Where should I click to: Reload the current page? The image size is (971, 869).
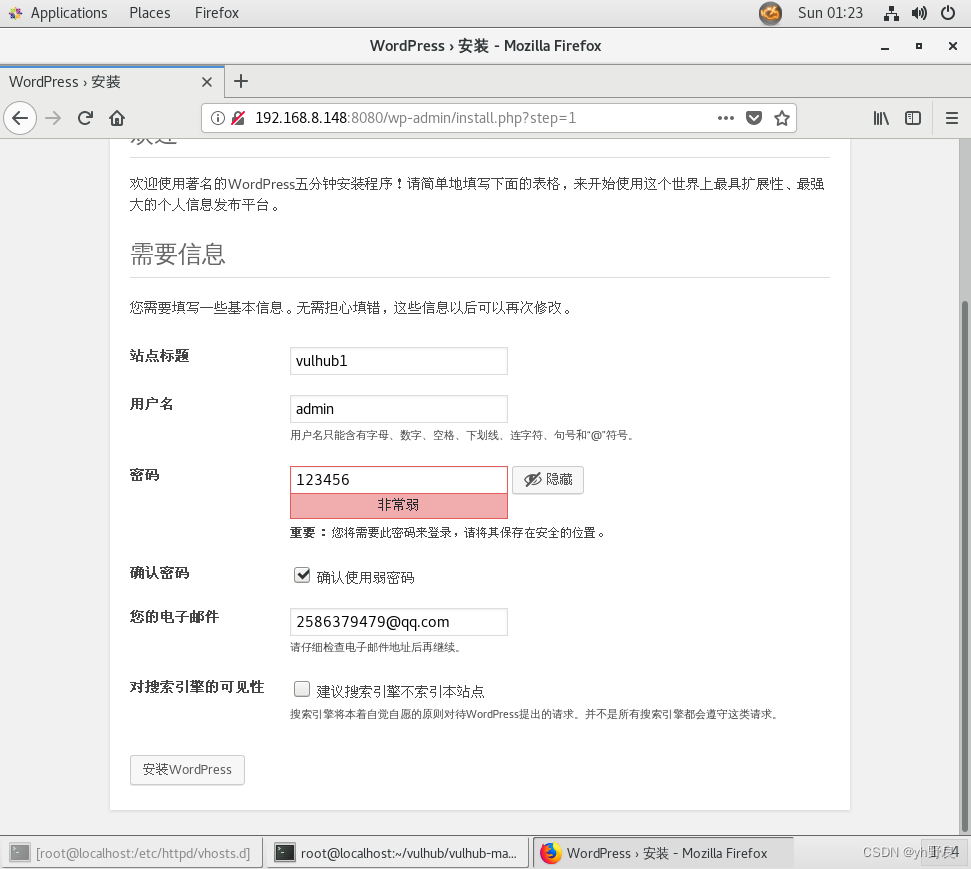coord(85,118)
